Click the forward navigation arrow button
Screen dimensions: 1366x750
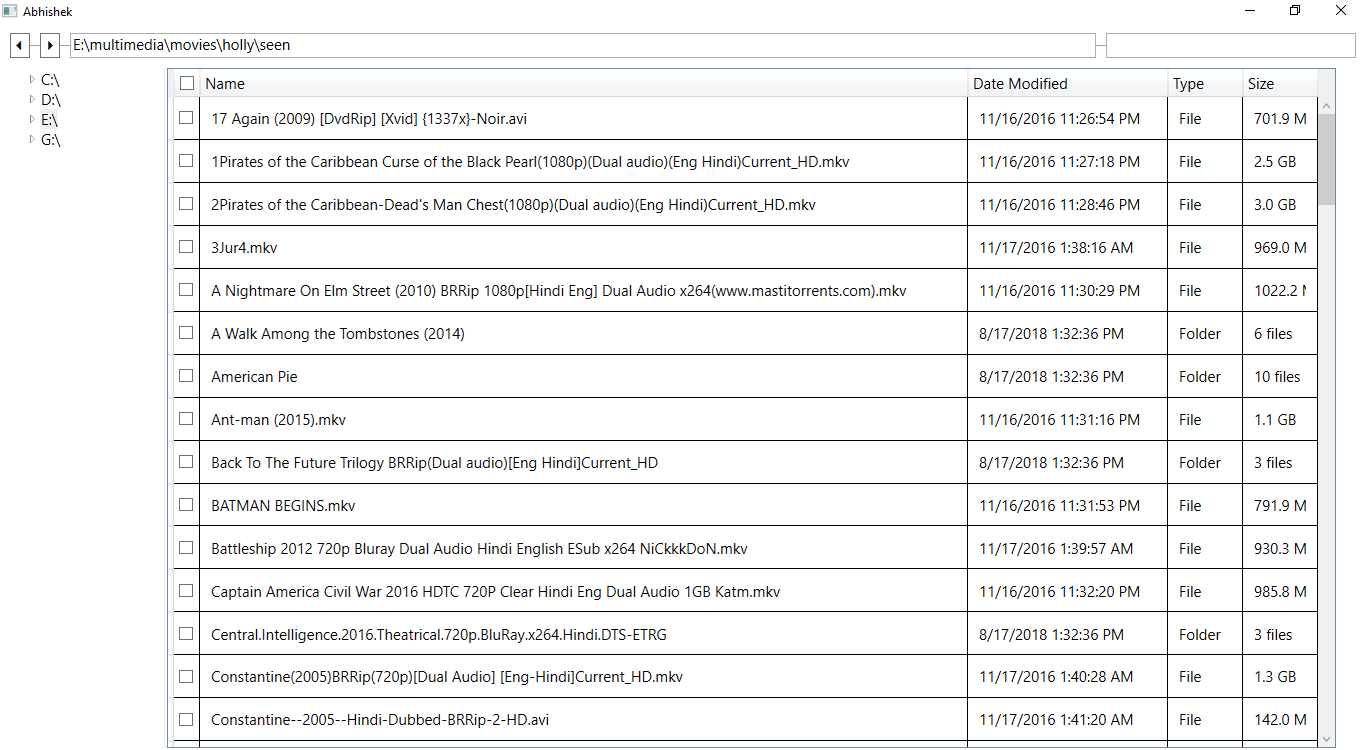pyautogui.click(x=50, y=46)
